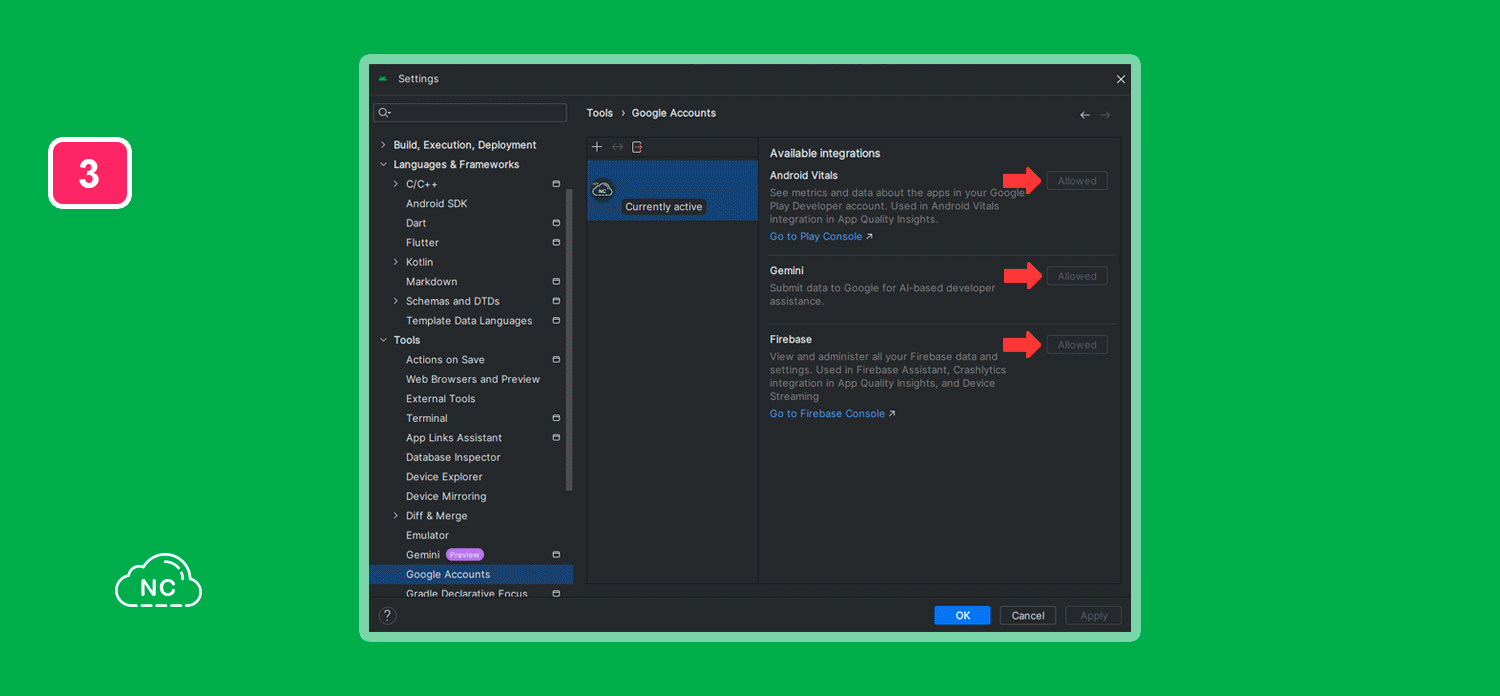Select Kotlin in settings tree

tap(420, 262)
